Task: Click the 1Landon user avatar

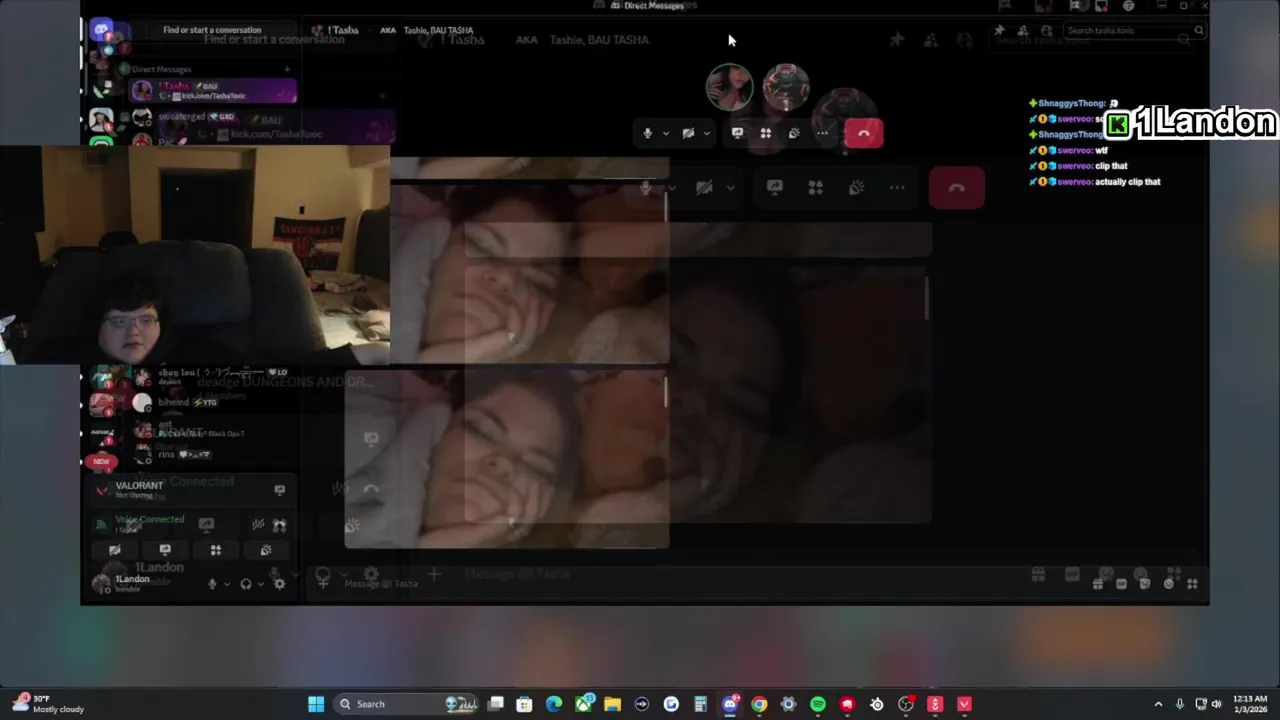Action: (x=100, y=584)
